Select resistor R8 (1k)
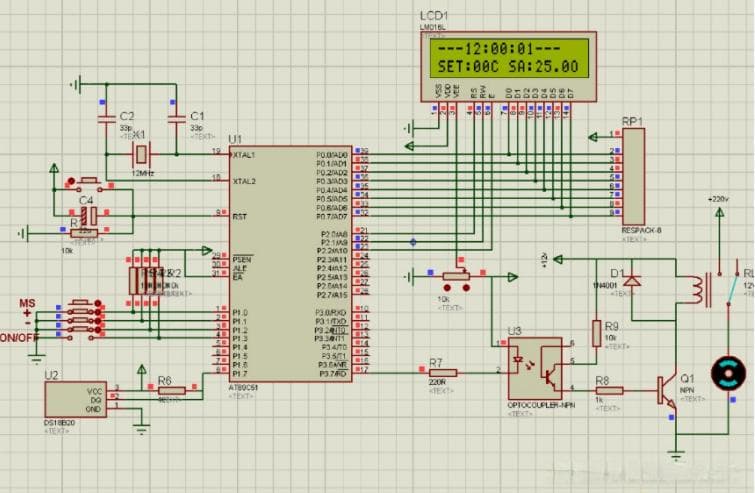The height and width of the screenshot is (493, 755). pyautogui.click(x=609, y=390)
